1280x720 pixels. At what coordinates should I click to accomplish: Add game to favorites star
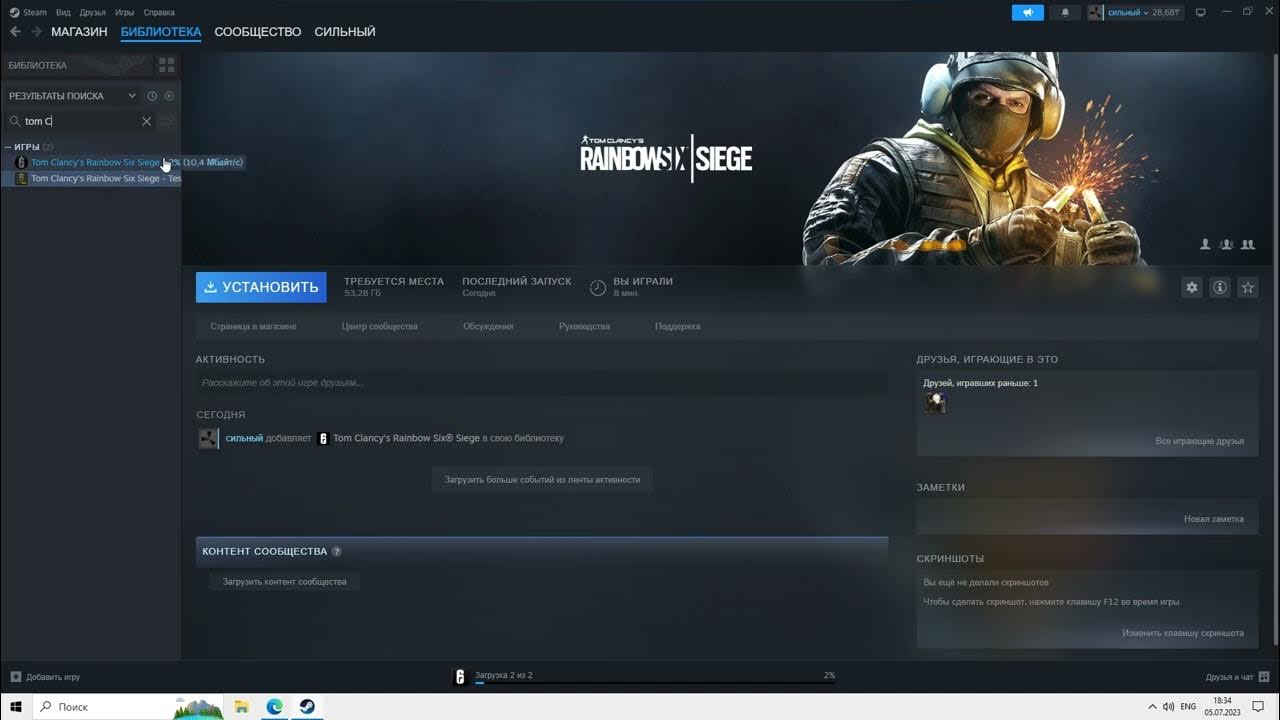click(x=1248, y=287)
